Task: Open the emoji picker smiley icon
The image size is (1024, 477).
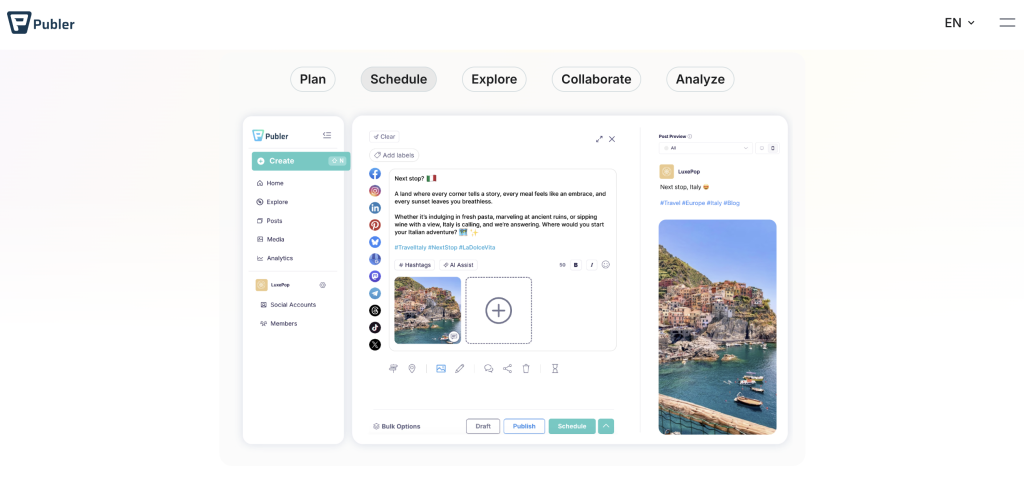Action: [606, 265]
